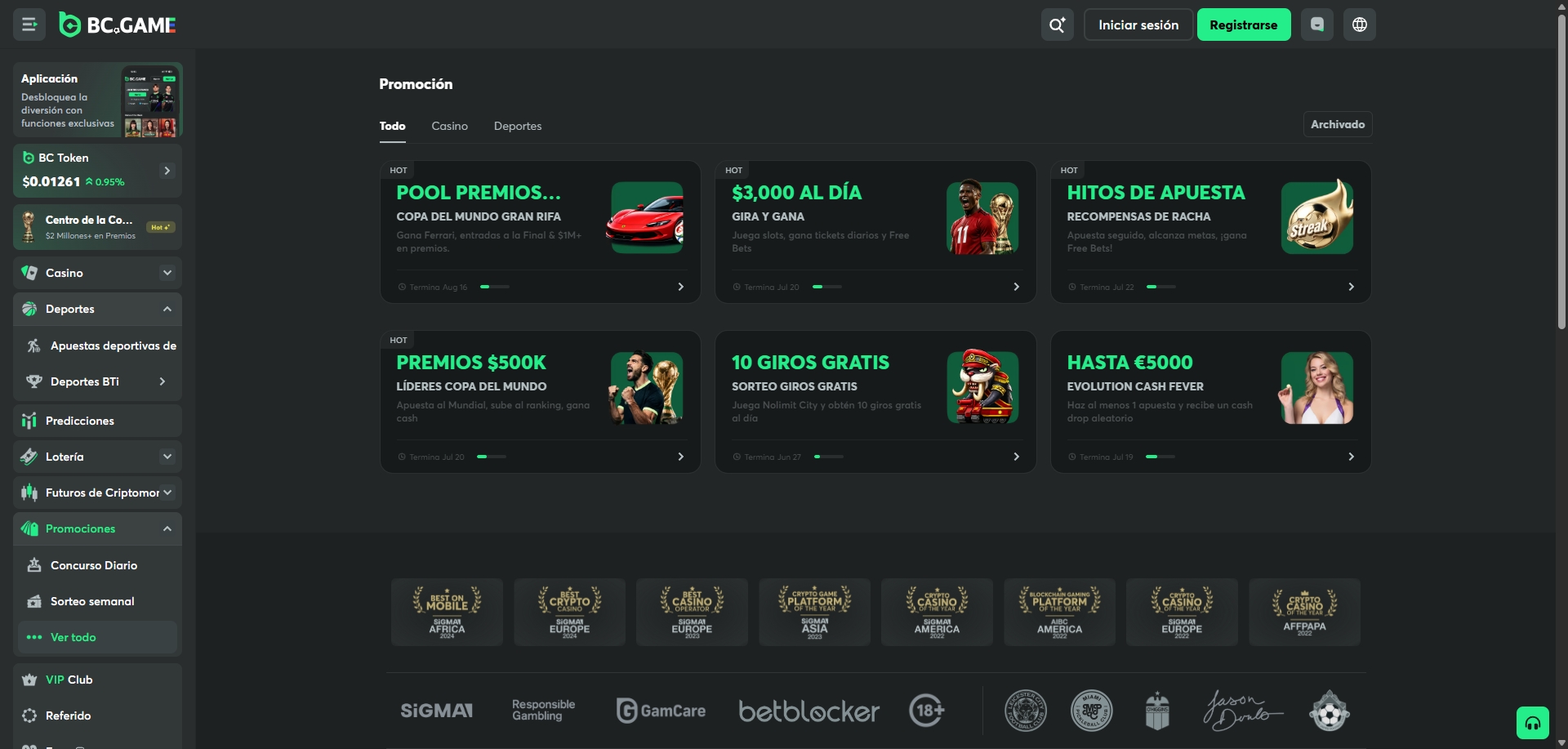Click Termina Jun 27 date label
The height and width of the screenshot is (749, 1568).
[x=773, y=457]
